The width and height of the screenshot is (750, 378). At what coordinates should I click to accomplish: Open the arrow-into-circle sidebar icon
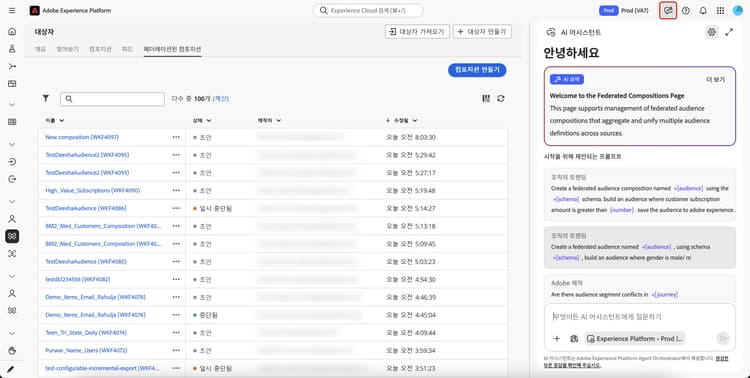12,162
